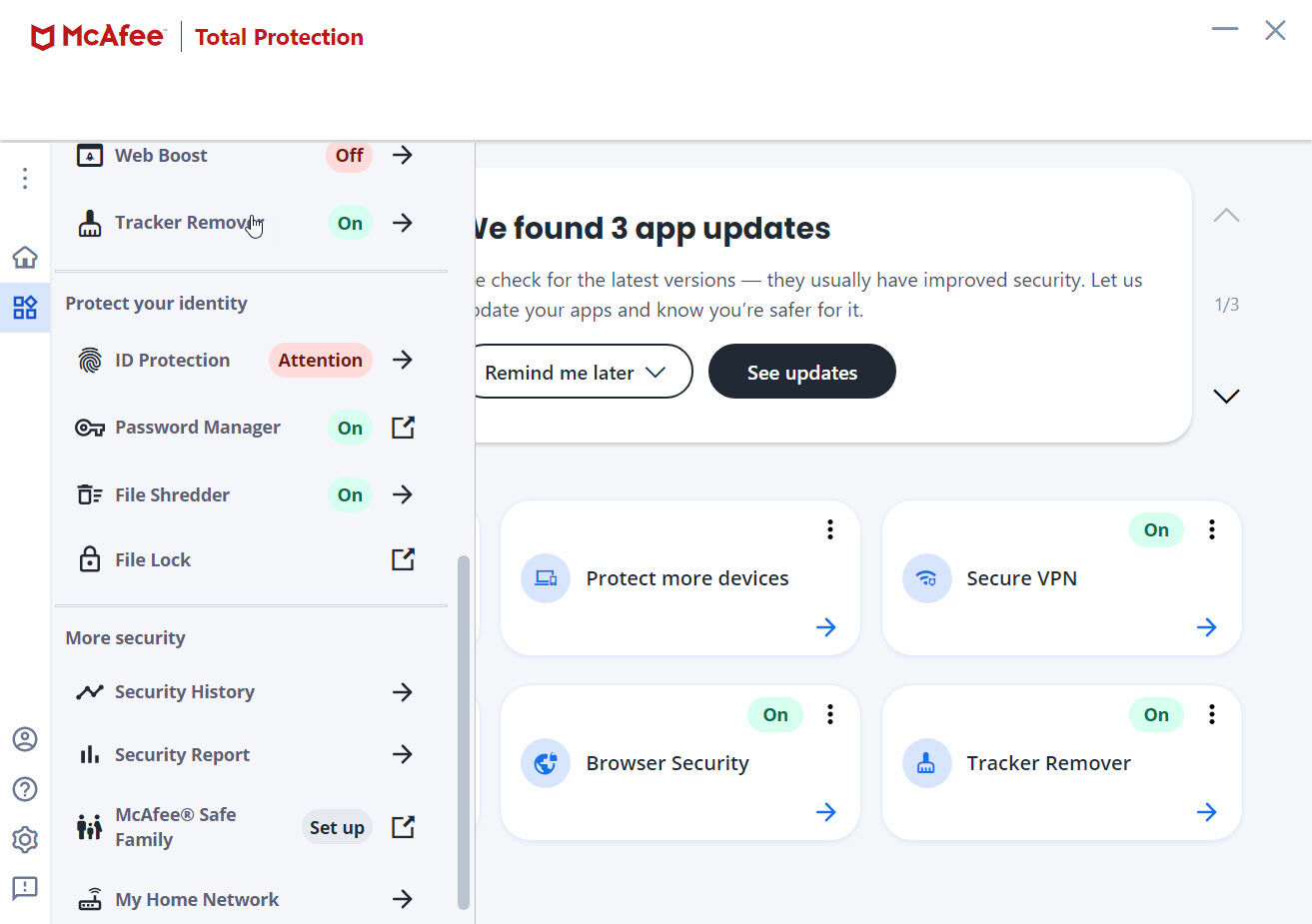1312x924 pixels.
Task: Click the Safe Family people icon
Action: tap(90, 827)
